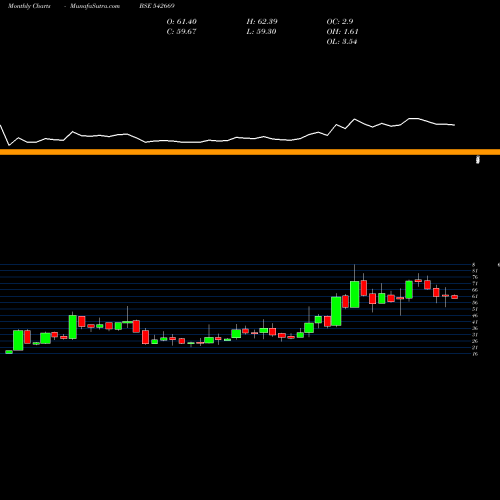
Task: Click the 76 price axis label
Action: 475,277
